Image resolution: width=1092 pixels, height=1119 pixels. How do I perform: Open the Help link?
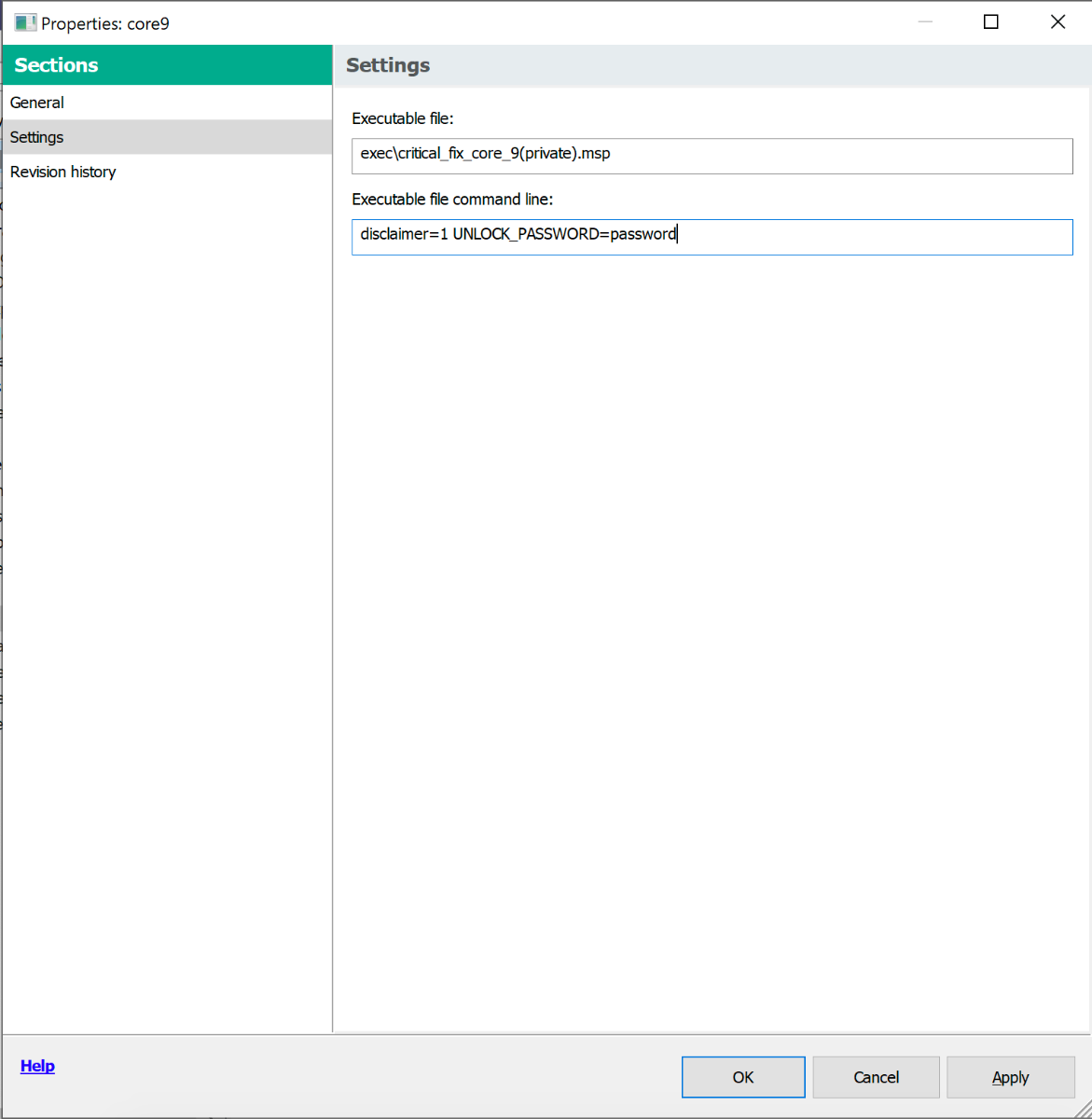coord(37,1066)
